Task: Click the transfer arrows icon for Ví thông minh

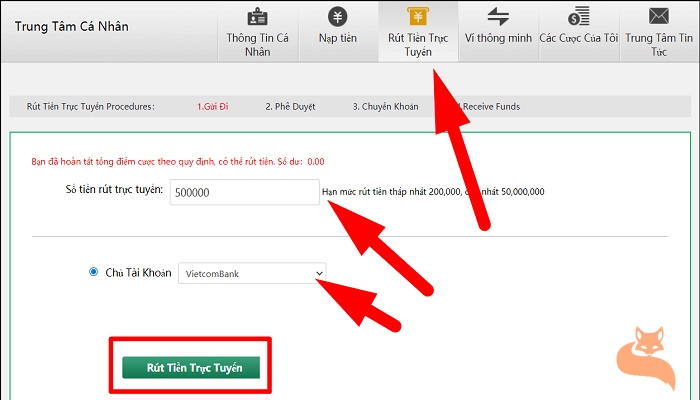Action: (x=498, y=17)
